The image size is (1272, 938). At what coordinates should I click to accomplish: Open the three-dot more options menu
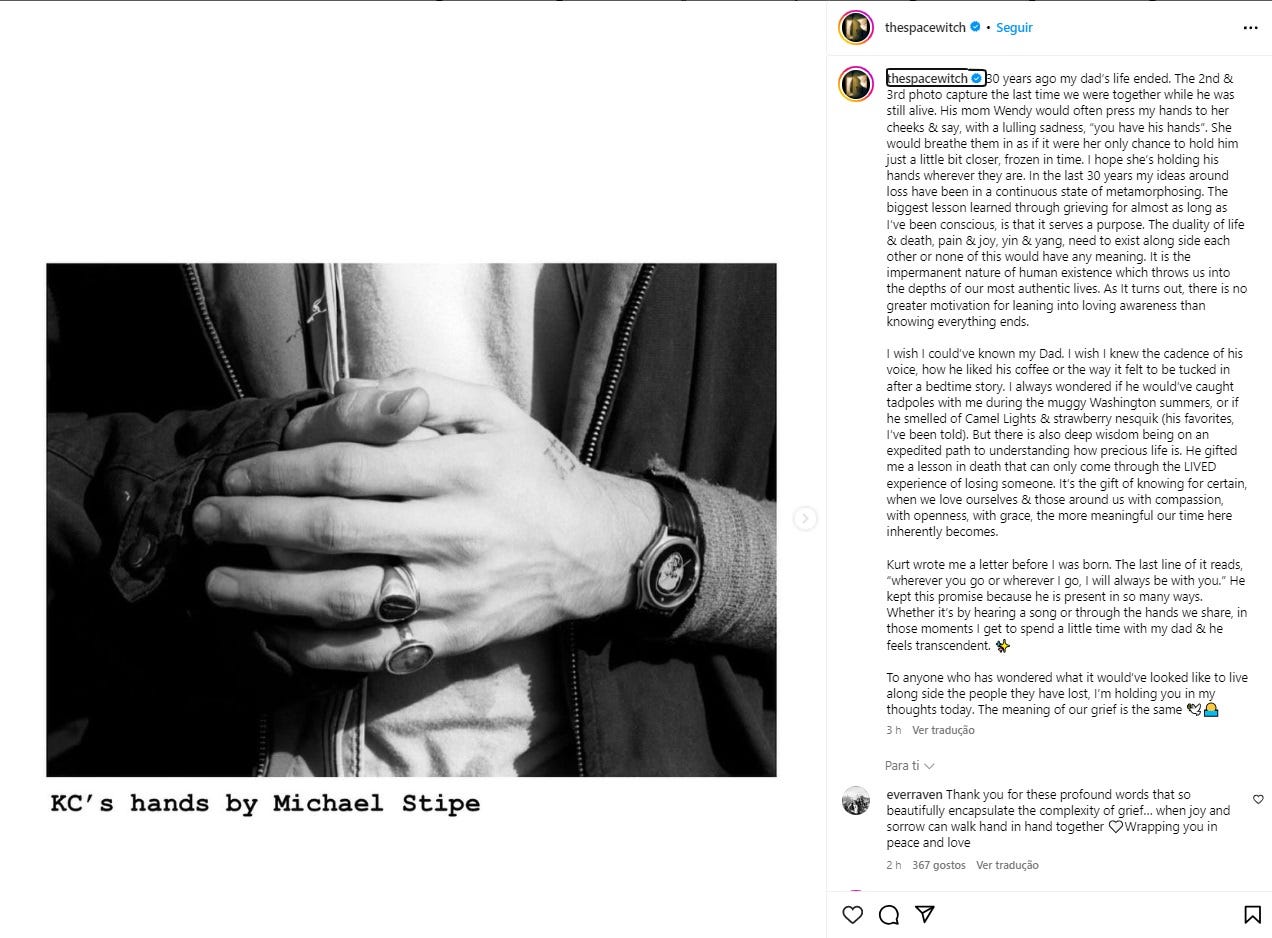tap(1250, 28)
